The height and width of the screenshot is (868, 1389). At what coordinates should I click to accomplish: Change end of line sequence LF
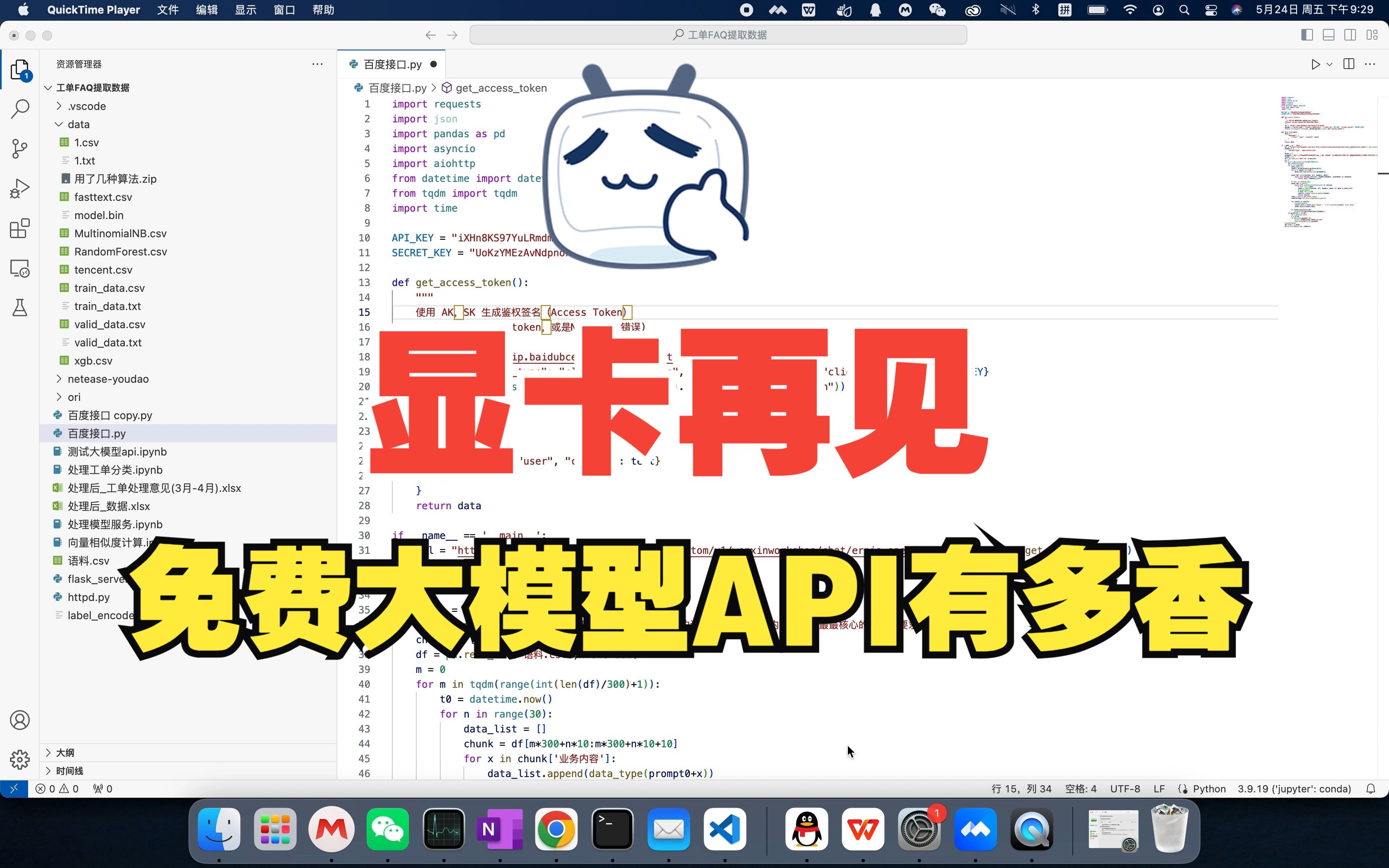[x=1159, y=789]
